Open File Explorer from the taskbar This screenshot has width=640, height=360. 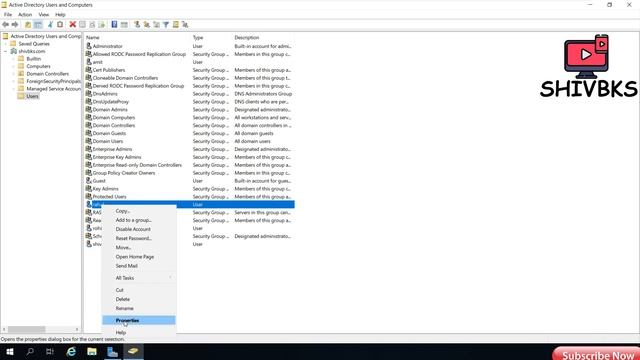tap(92, 351)
